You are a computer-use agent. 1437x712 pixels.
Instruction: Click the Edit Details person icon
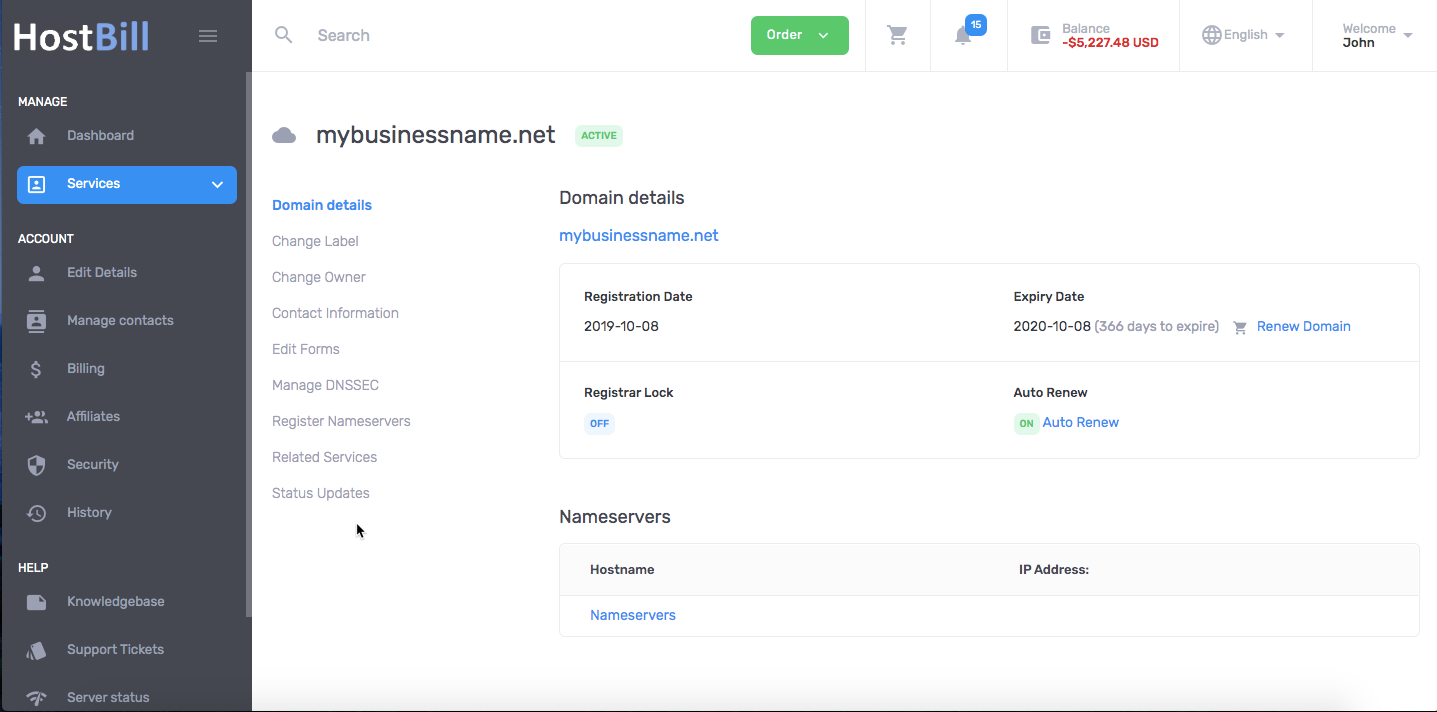36,272
